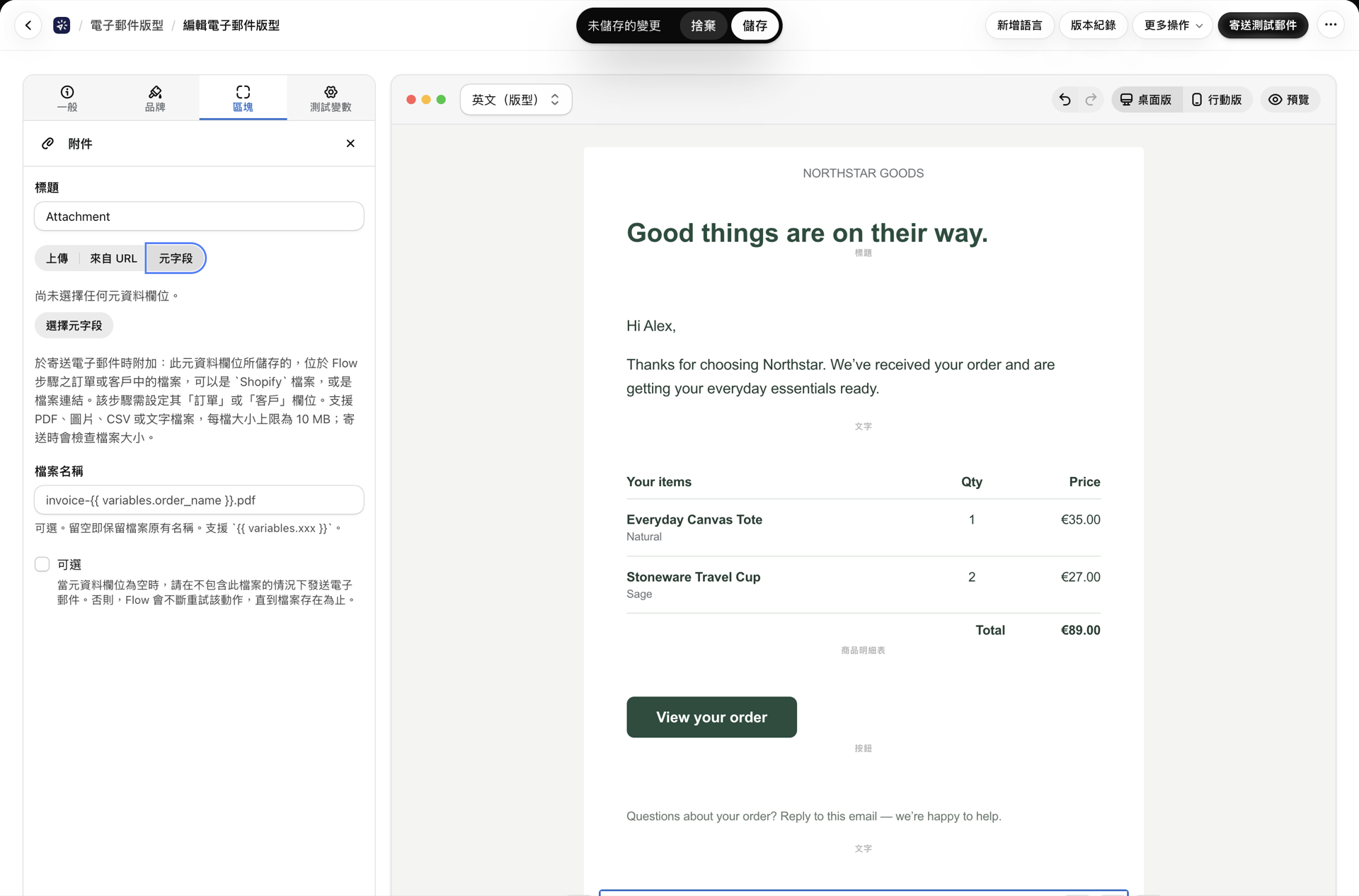The image size is (1359, 896).
Task: Toggle the 可選 checkbox
Action: (42, 565)
